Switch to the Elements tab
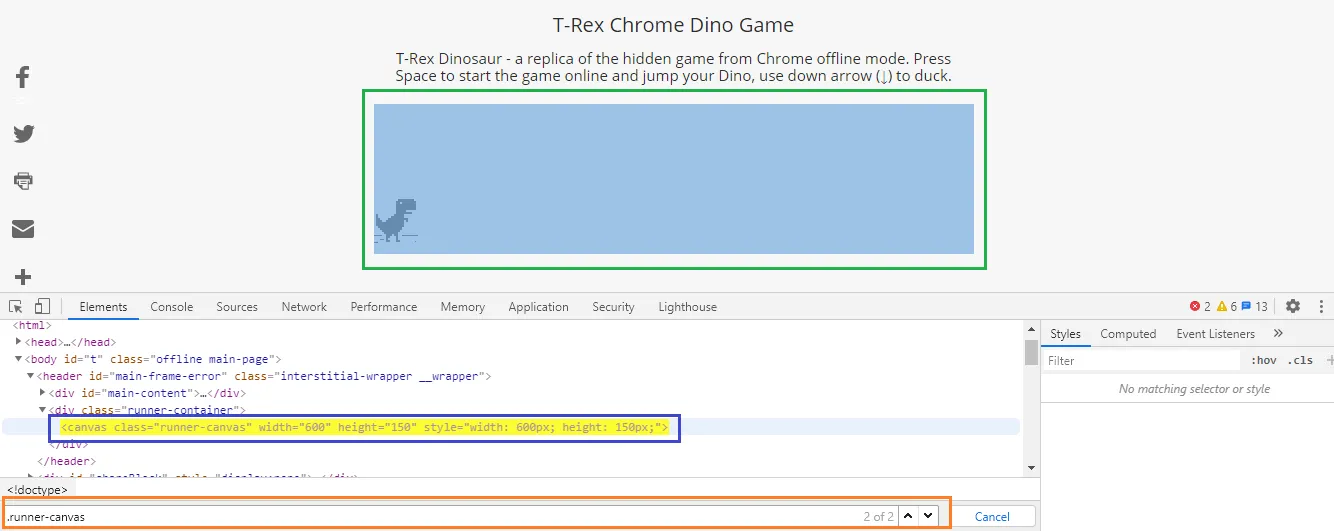 tap(103, 307)
